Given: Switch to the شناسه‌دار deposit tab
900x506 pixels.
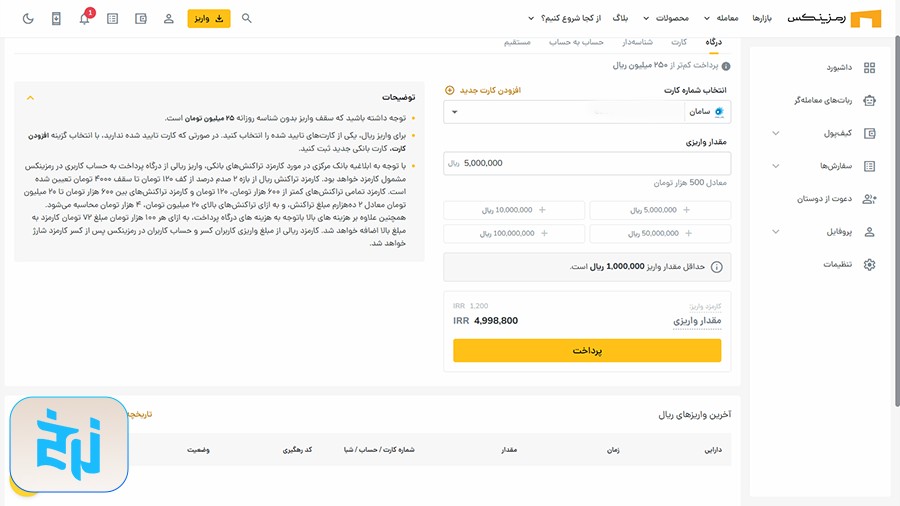Looking at the screenshot, I should pyautogui.click(x=638, y=42).
